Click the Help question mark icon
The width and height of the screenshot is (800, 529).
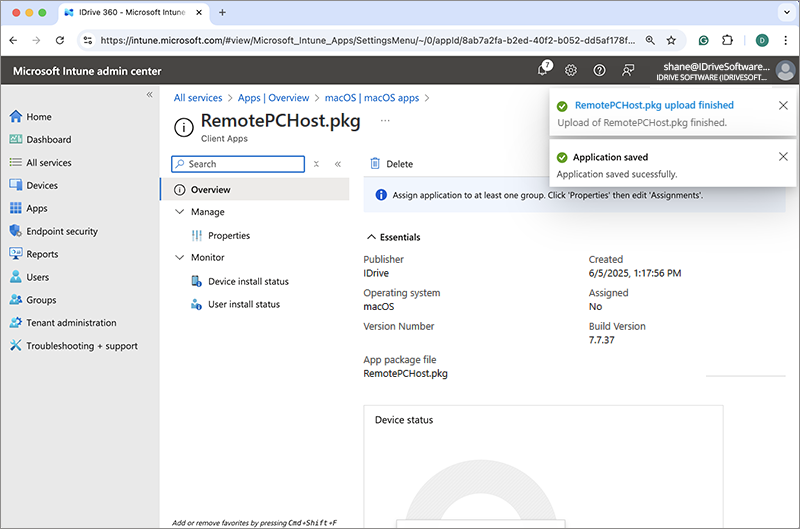tap(599, 70)
